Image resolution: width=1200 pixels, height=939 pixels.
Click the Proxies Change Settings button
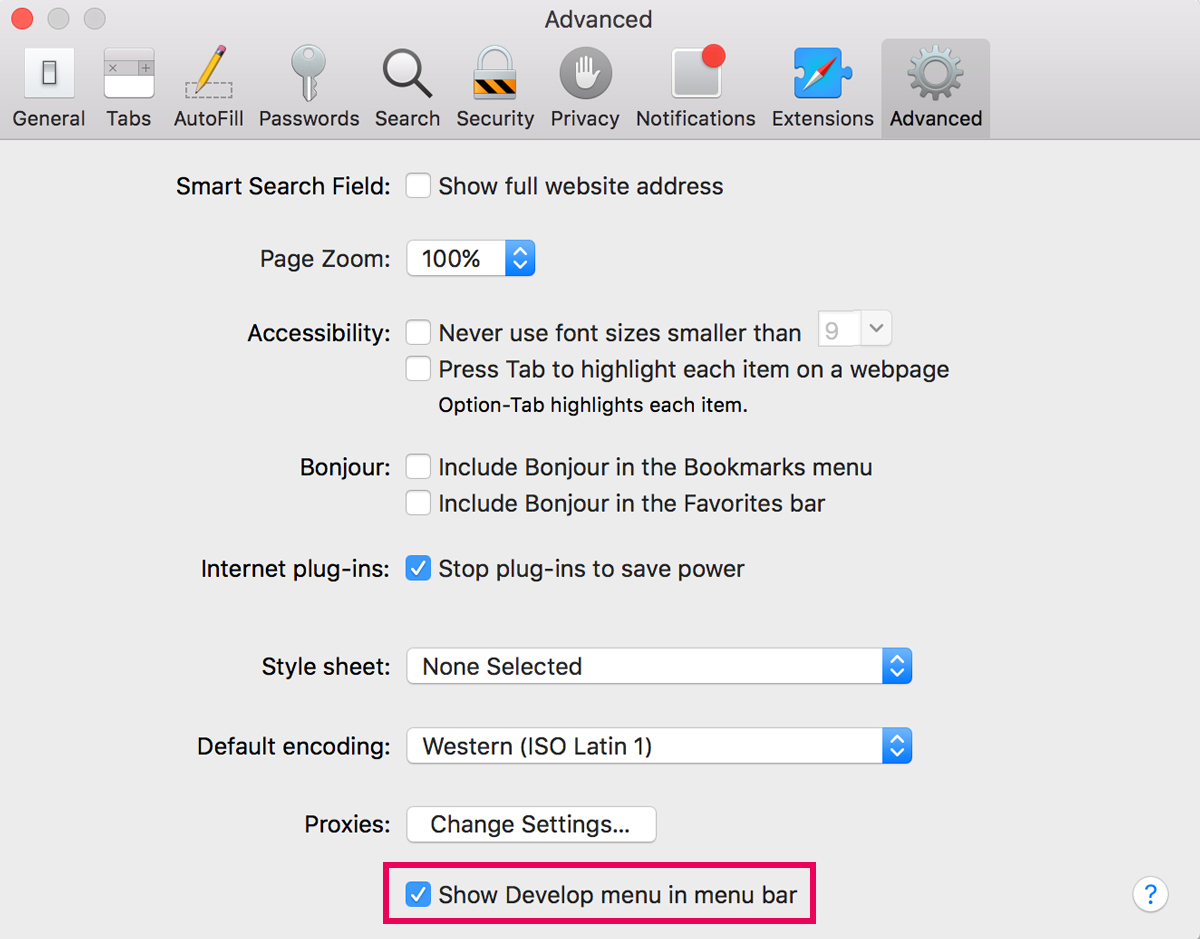tap(531, 824)
